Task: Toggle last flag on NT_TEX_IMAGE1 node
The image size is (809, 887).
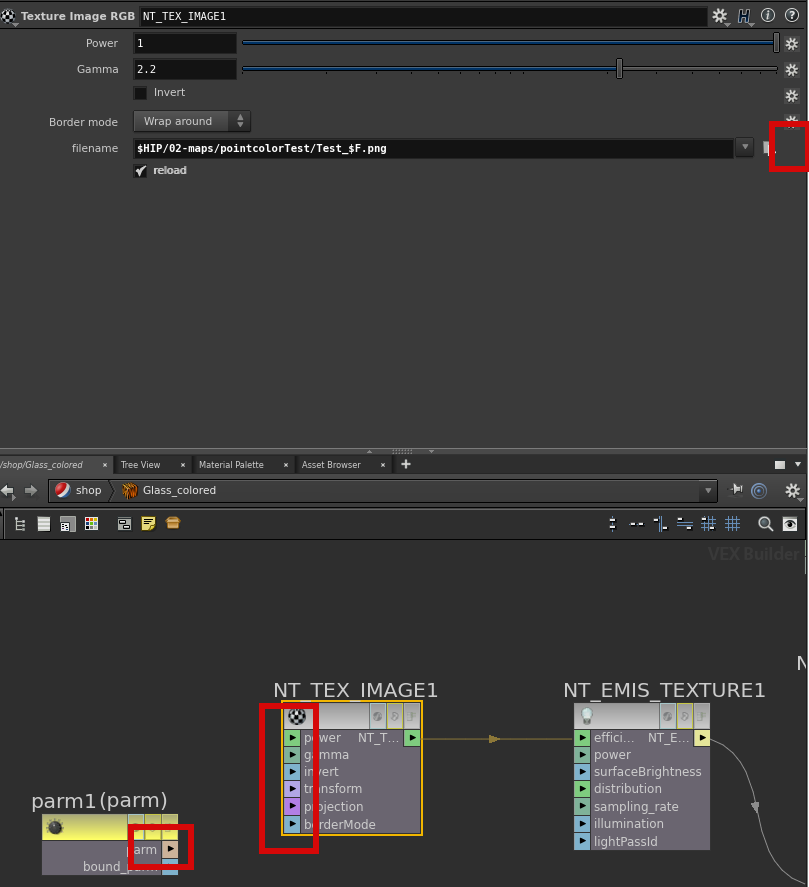Action: coord(412,716)
